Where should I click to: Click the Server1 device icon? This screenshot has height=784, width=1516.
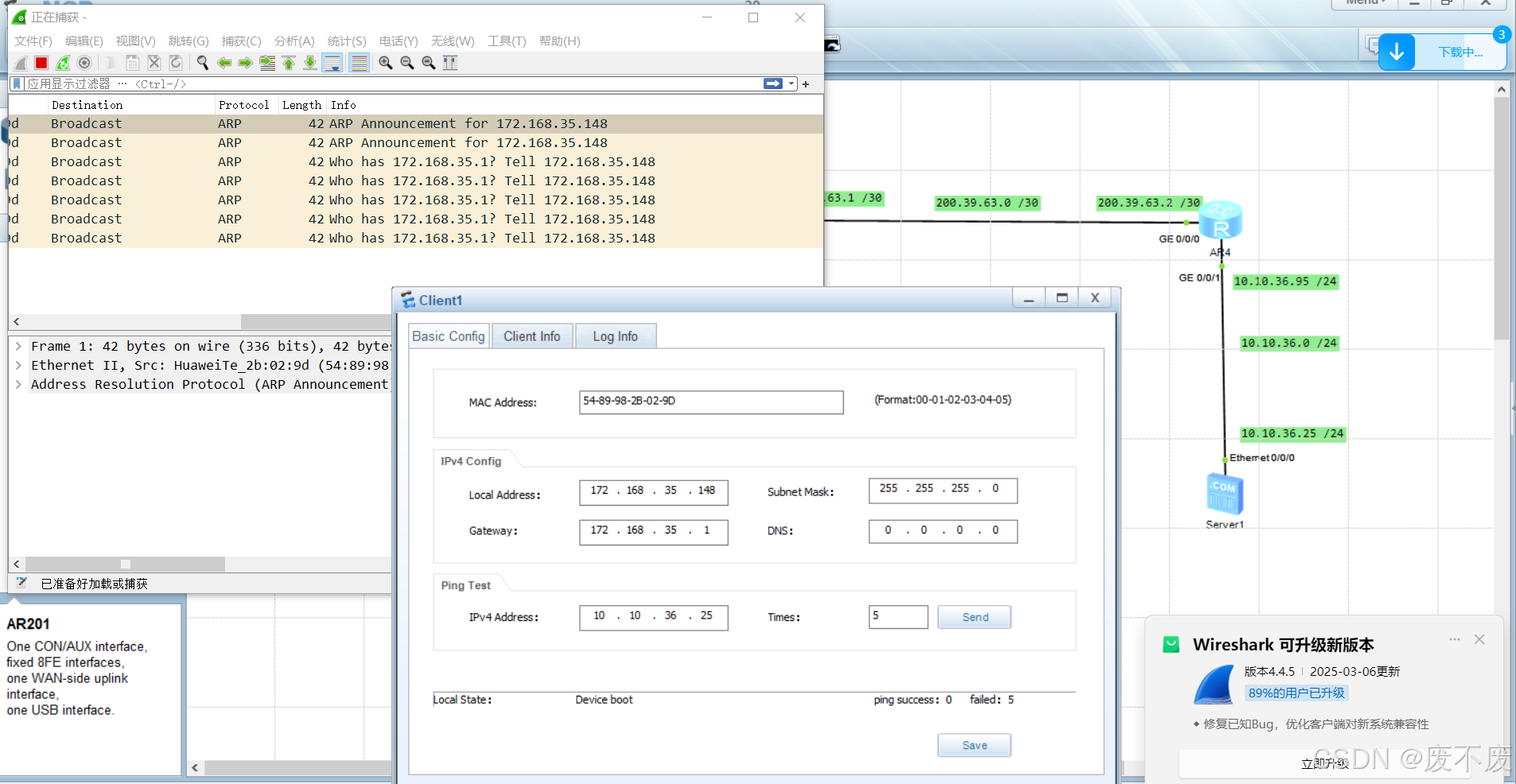coord(1224,495)
